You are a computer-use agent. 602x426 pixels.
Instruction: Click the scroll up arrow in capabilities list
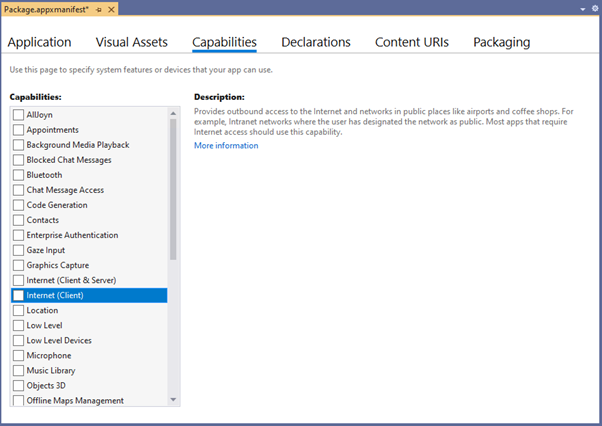click(x=173, y=114)
